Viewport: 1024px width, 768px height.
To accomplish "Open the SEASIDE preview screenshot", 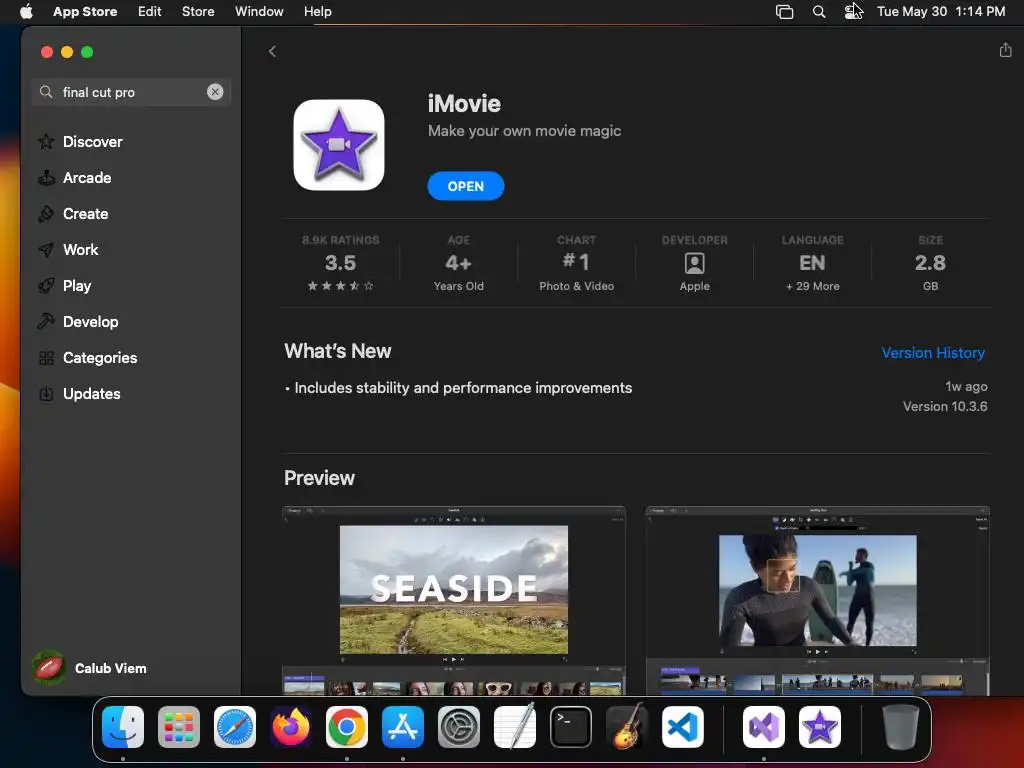I will (x=454, y=600).
